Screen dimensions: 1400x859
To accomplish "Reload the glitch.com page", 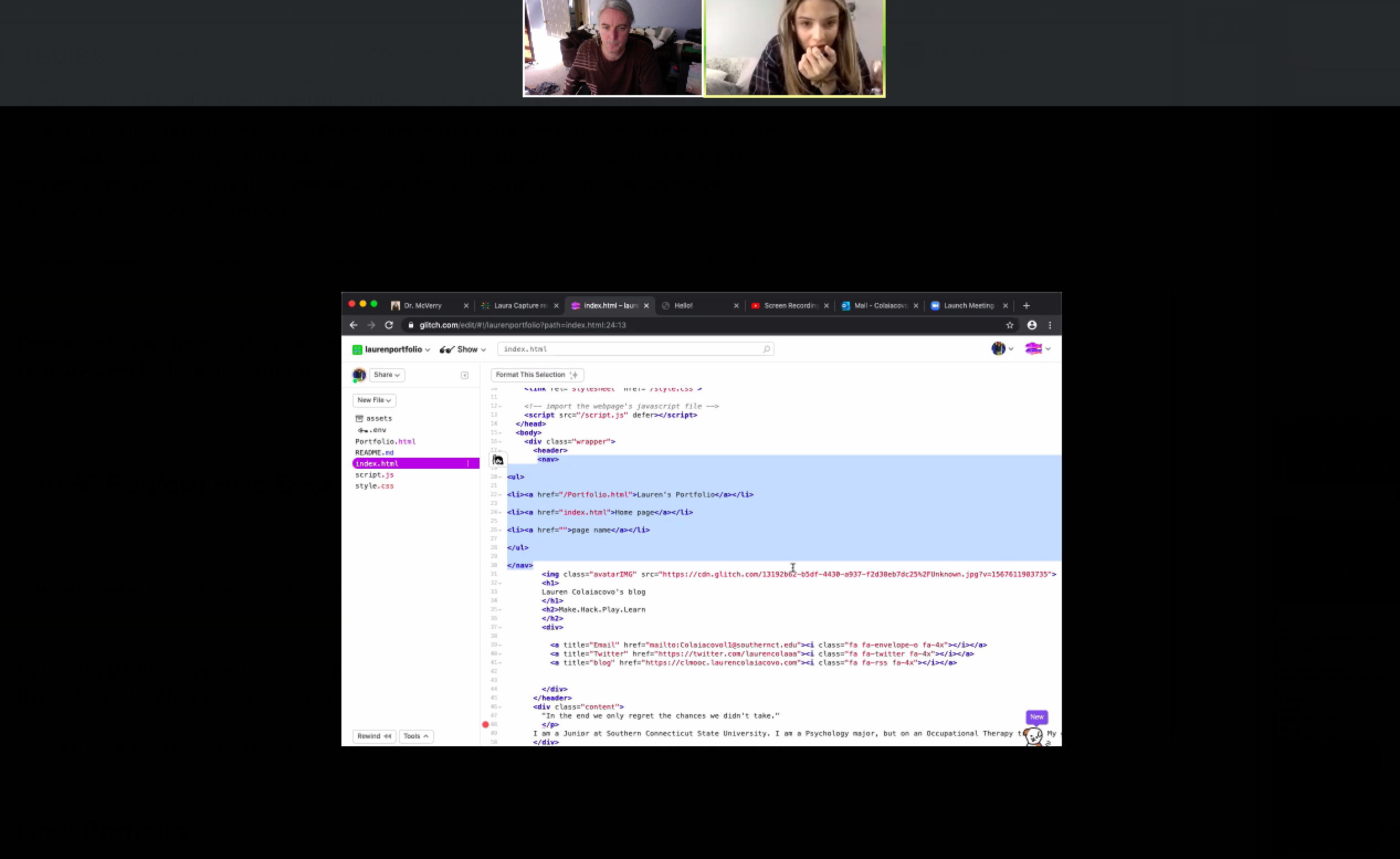I will (389, 325).
